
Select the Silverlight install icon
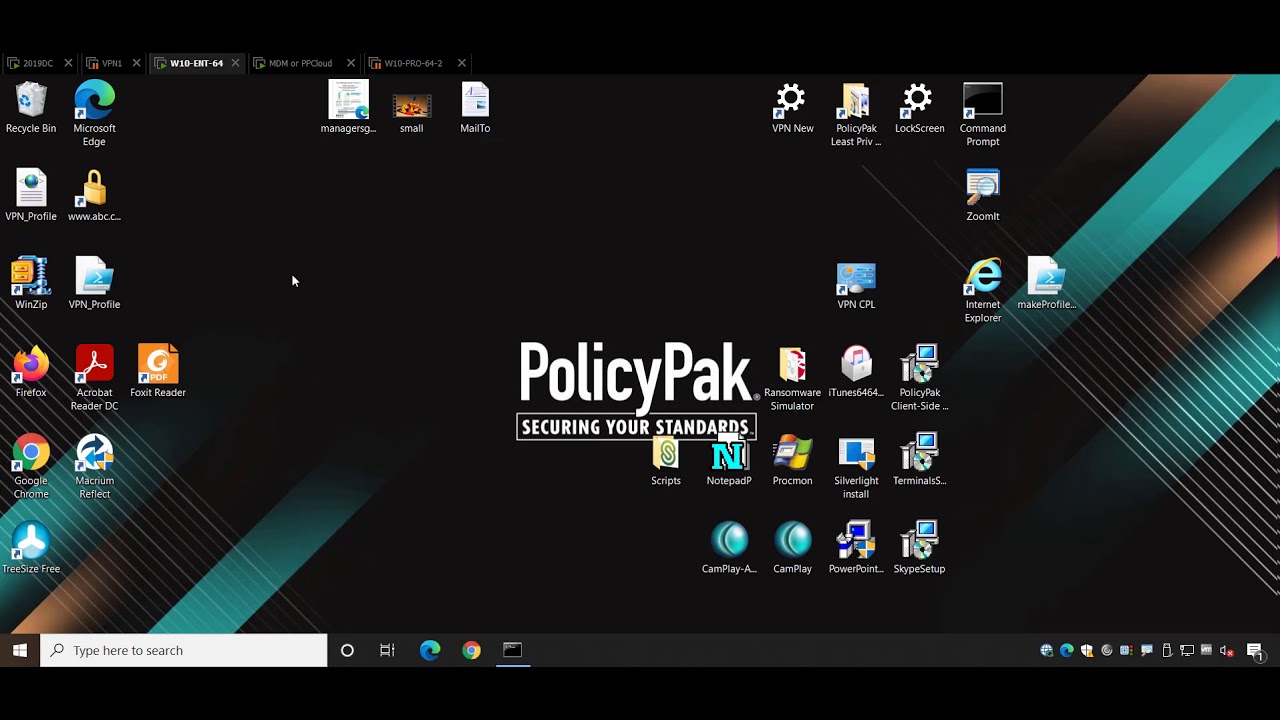click(856, 466)
